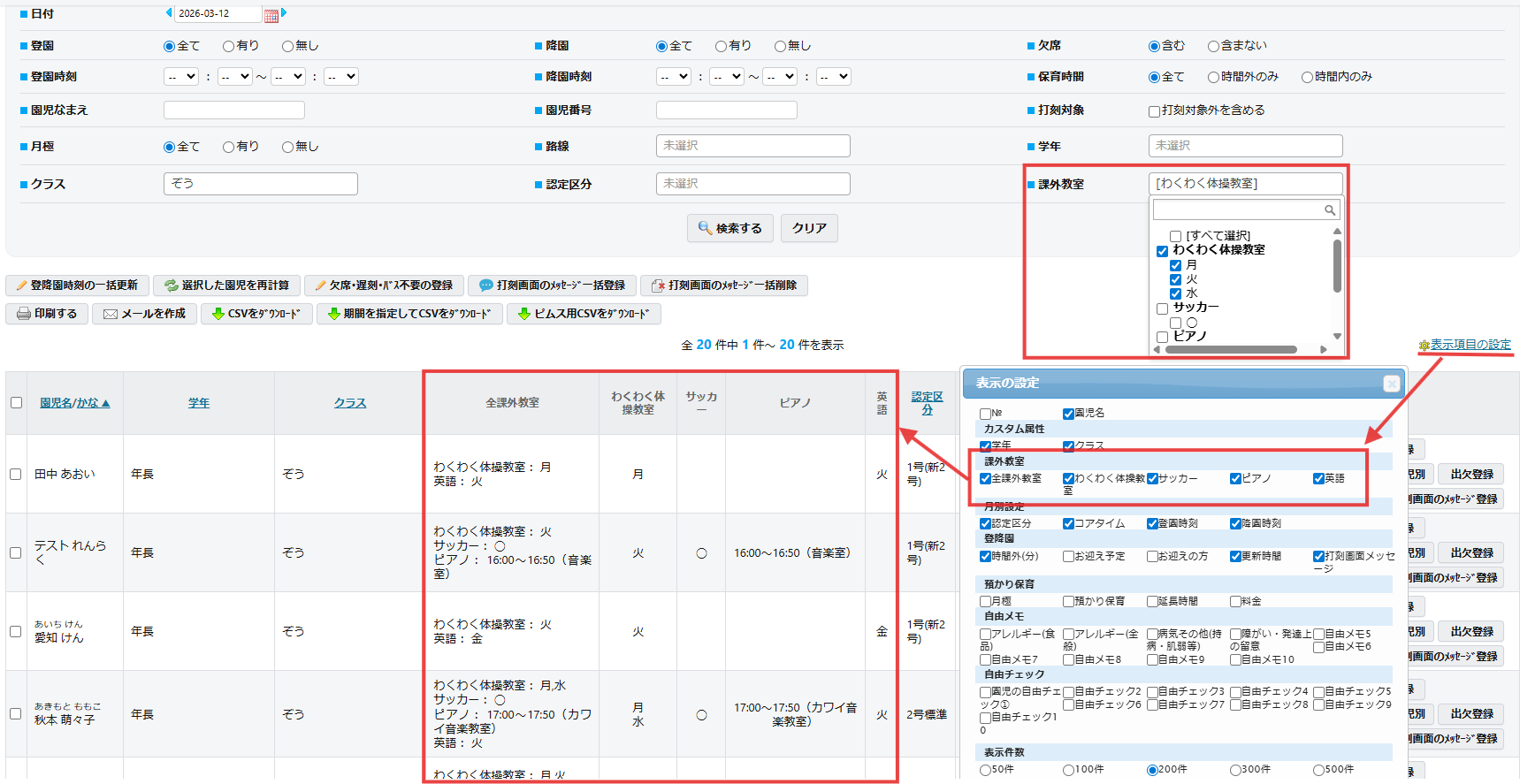Check the 田中 あおい row checkbox
1520x784 pixels.
[16, 475]
